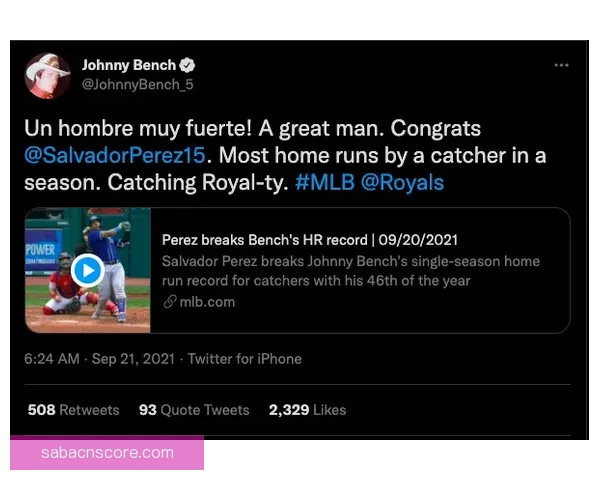Play the Perez home run video

pyautogui.click(x=87, y=269)
